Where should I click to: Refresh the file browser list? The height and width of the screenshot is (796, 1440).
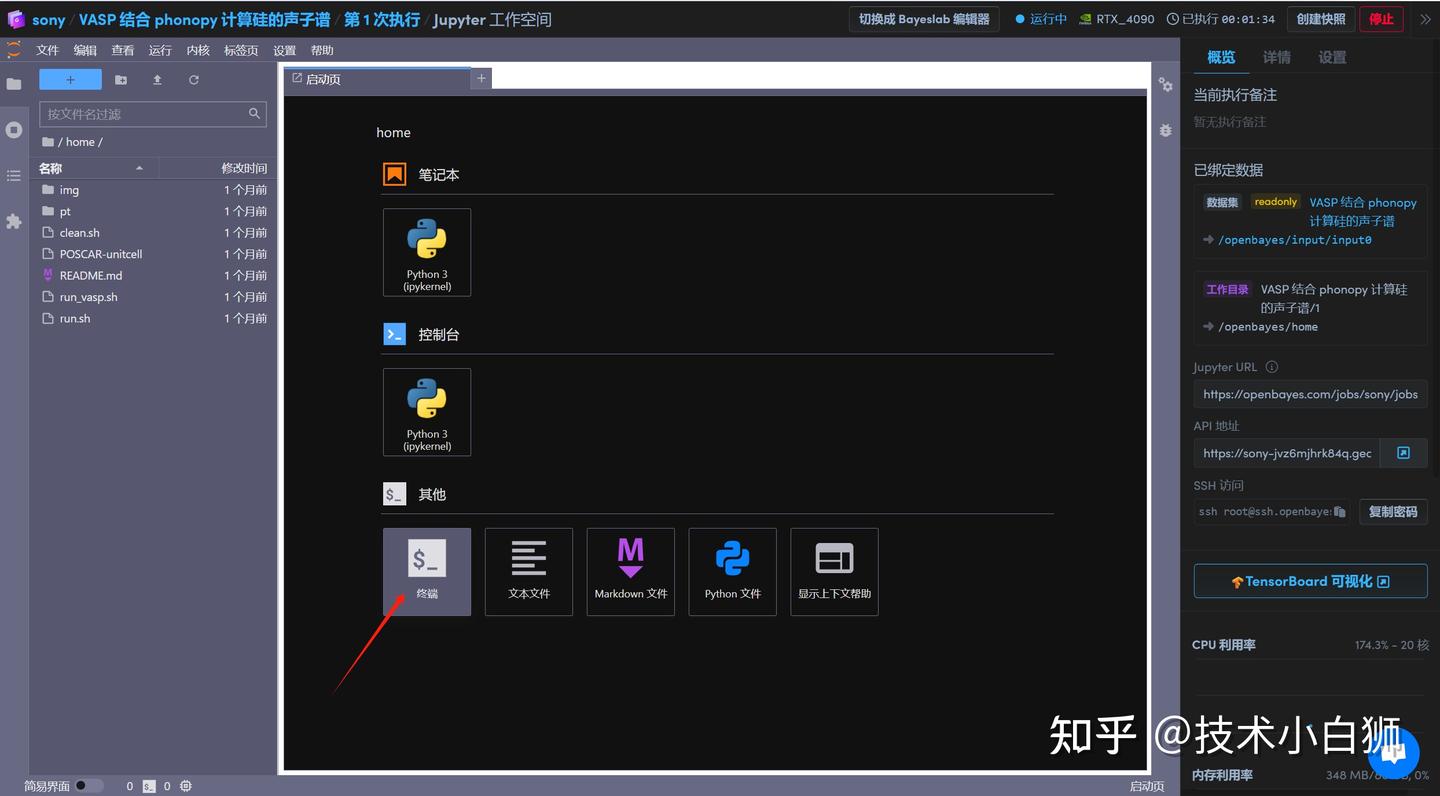point(193,80)
